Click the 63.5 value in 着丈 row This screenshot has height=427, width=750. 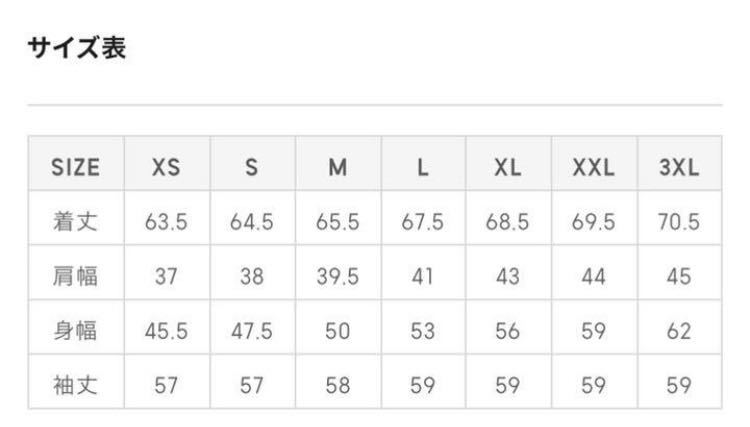tap(166, 222)
